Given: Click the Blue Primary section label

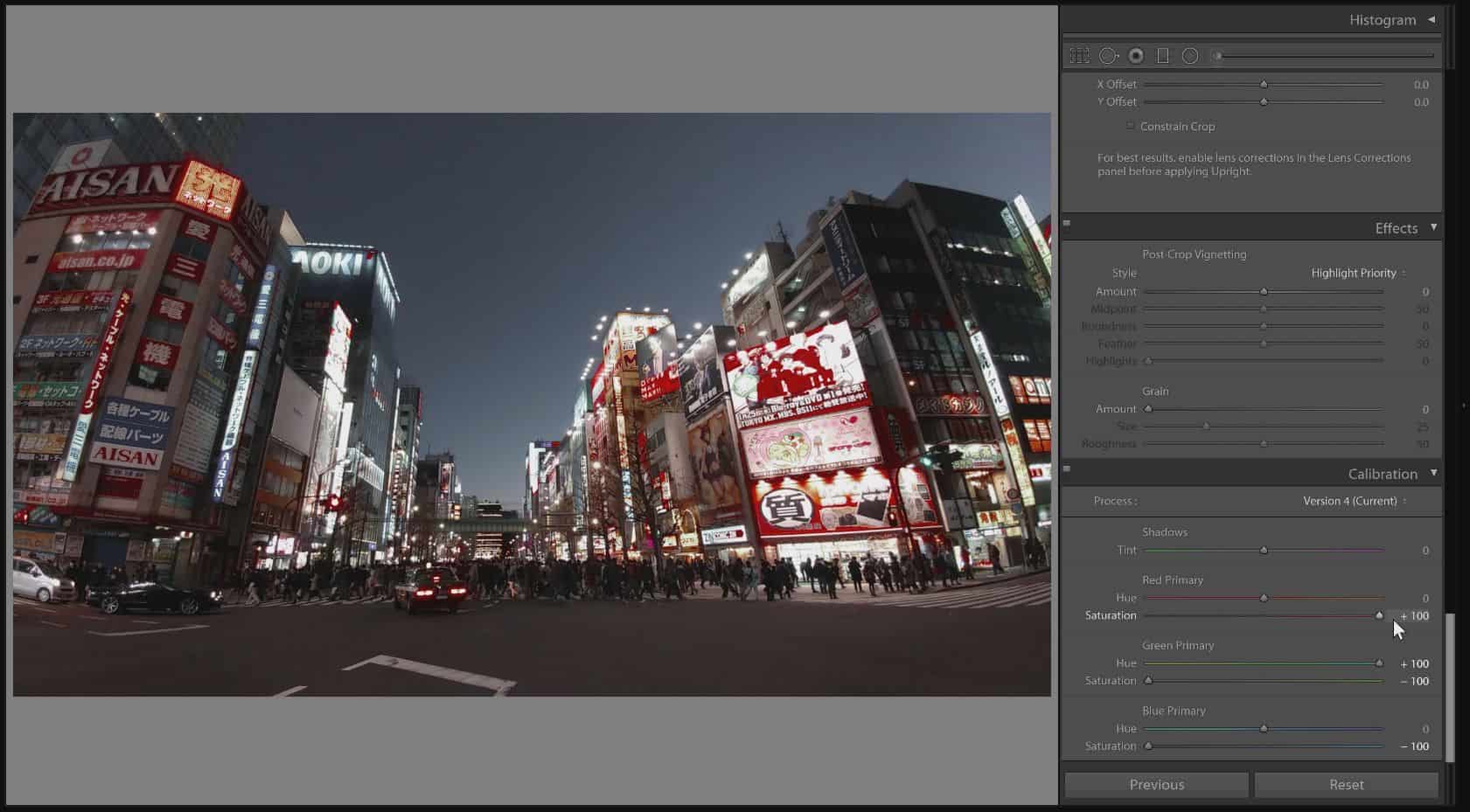Looking at the screenshot, I should pyautogui.click(x=1174, y=711).
